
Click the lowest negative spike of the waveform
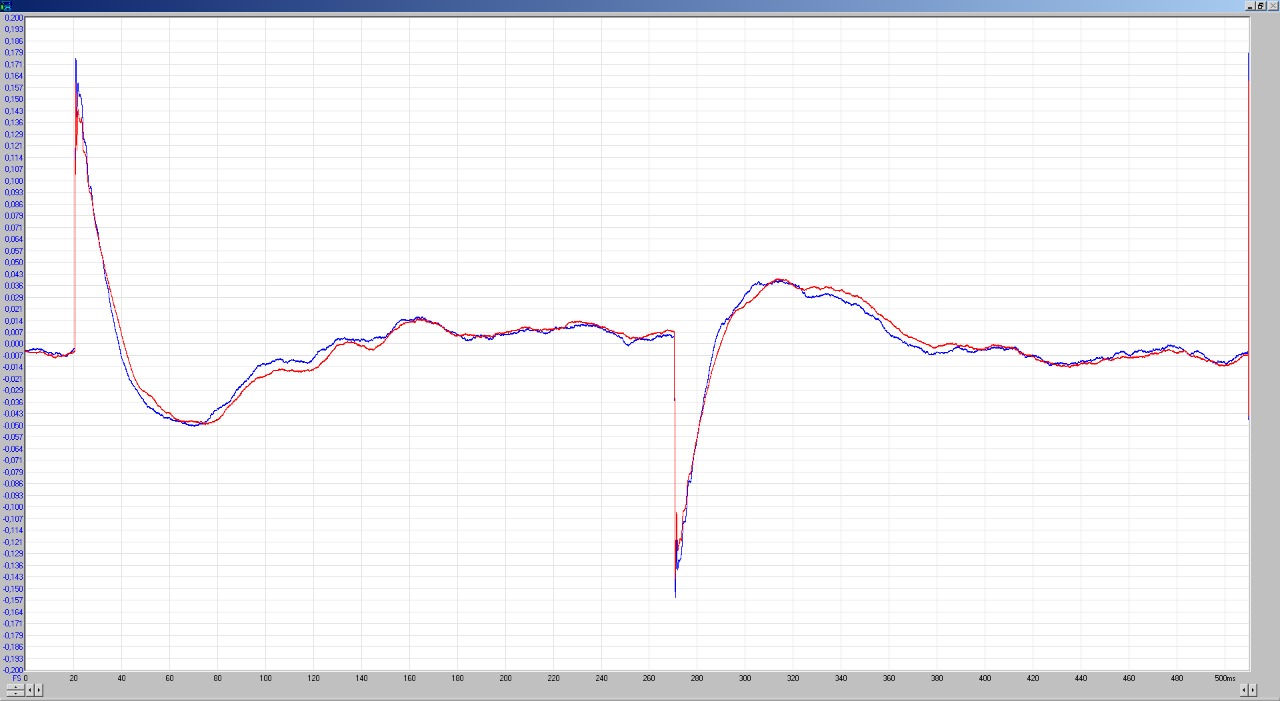pos(675,597)
